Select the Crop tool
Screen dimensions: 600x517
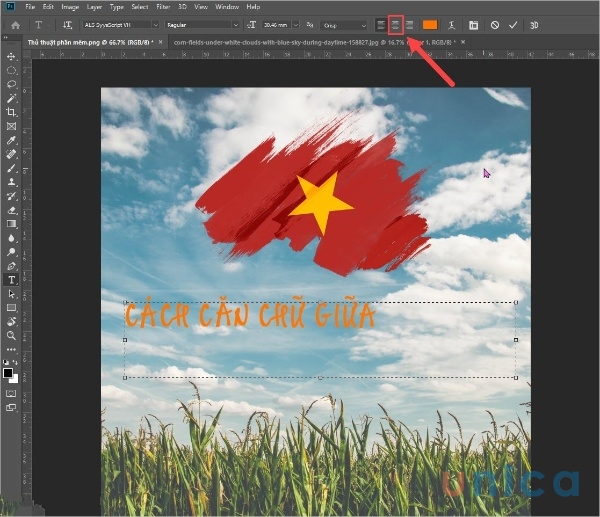point(11,112)
